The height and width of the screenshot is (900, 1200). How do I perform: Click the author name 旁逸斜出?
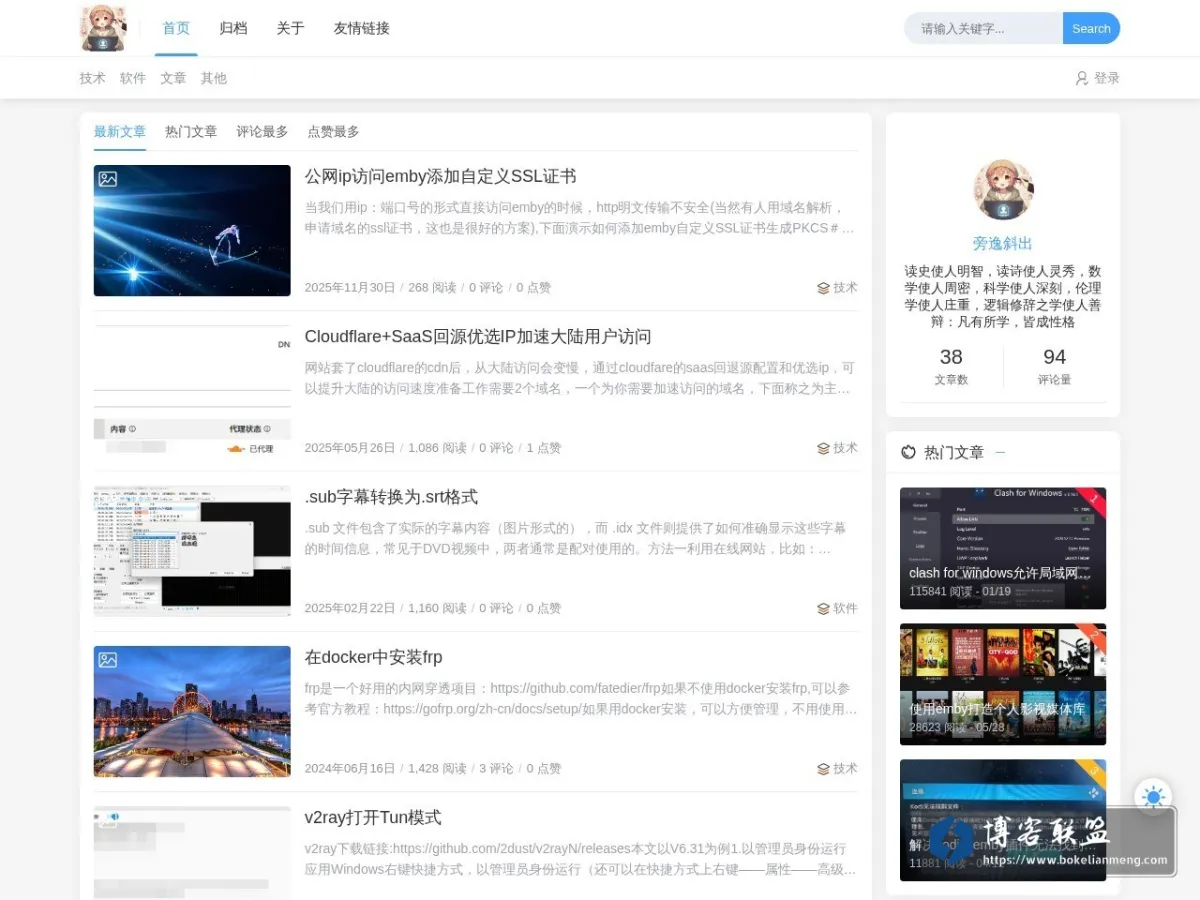pyautogui.click(x=1003, y=243)
